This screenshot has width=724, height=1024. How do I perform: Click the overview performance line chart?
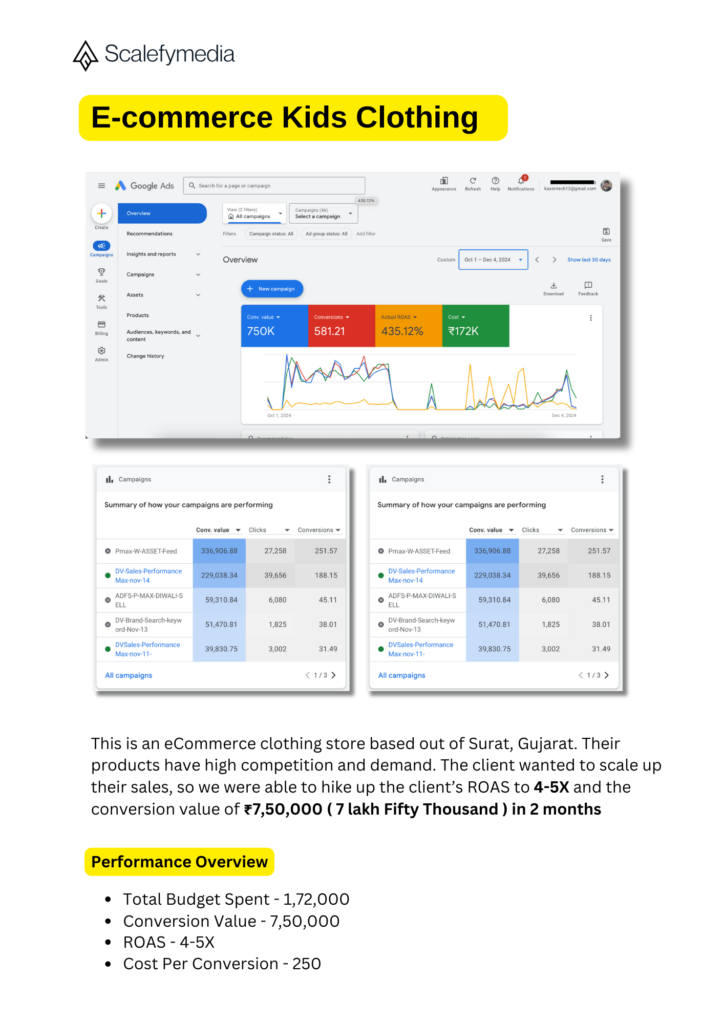pyautogui.click(x=421, y=383)
